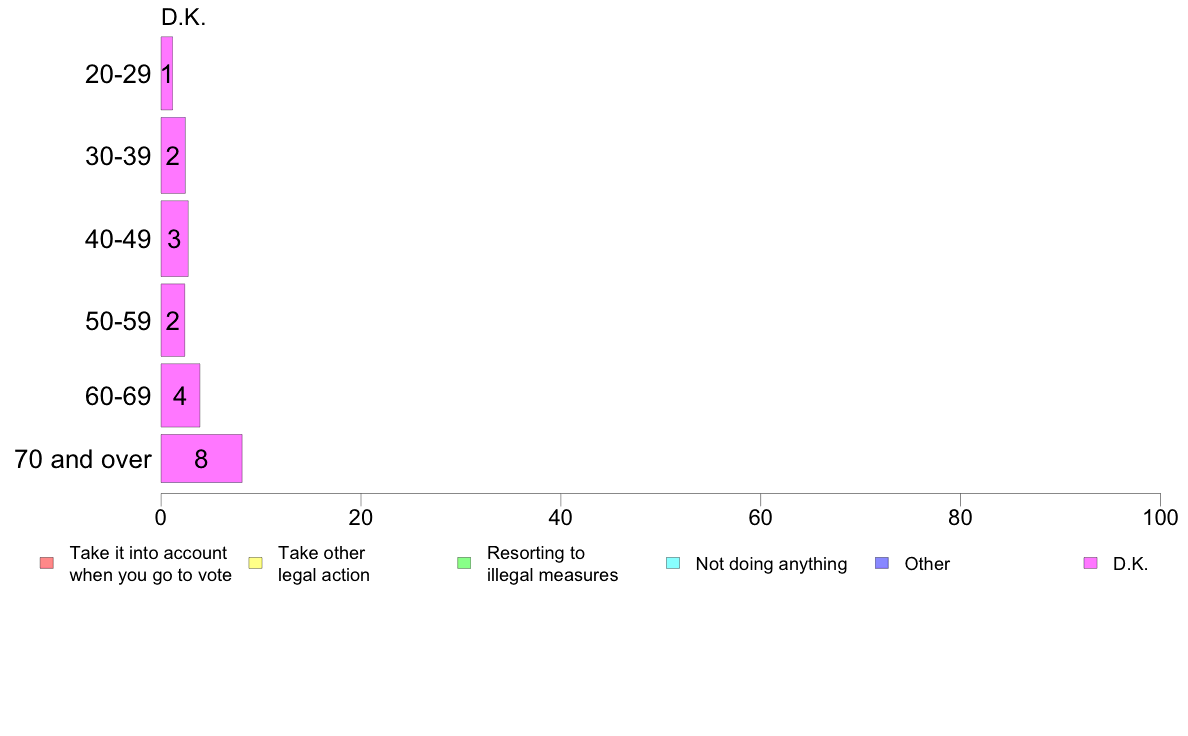
Task: Select the 60-69 bar labeled 4
Action: coord(180,395)
